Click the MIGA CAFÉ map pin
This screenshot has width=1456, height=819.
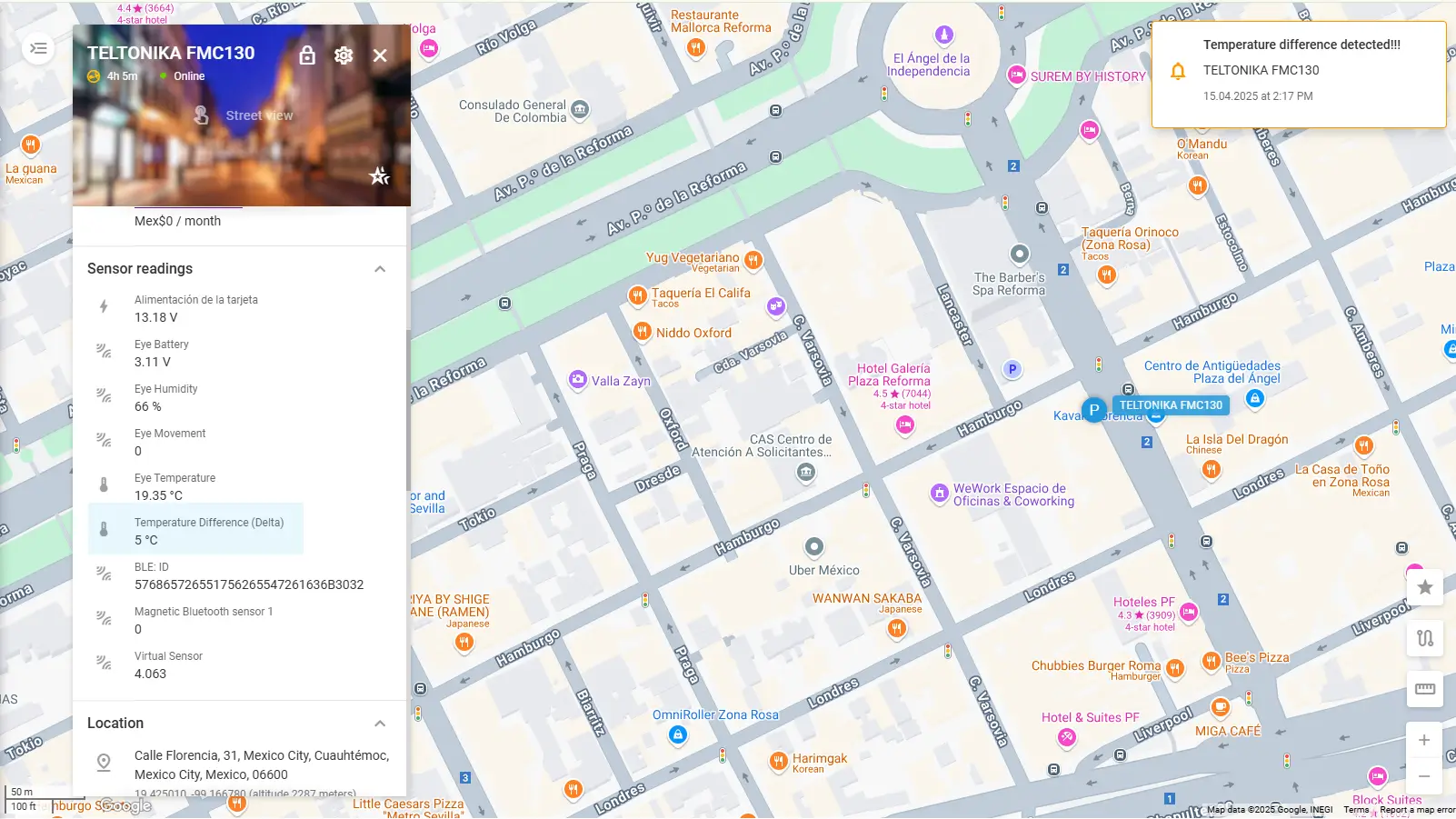(x=1221, y=707)
